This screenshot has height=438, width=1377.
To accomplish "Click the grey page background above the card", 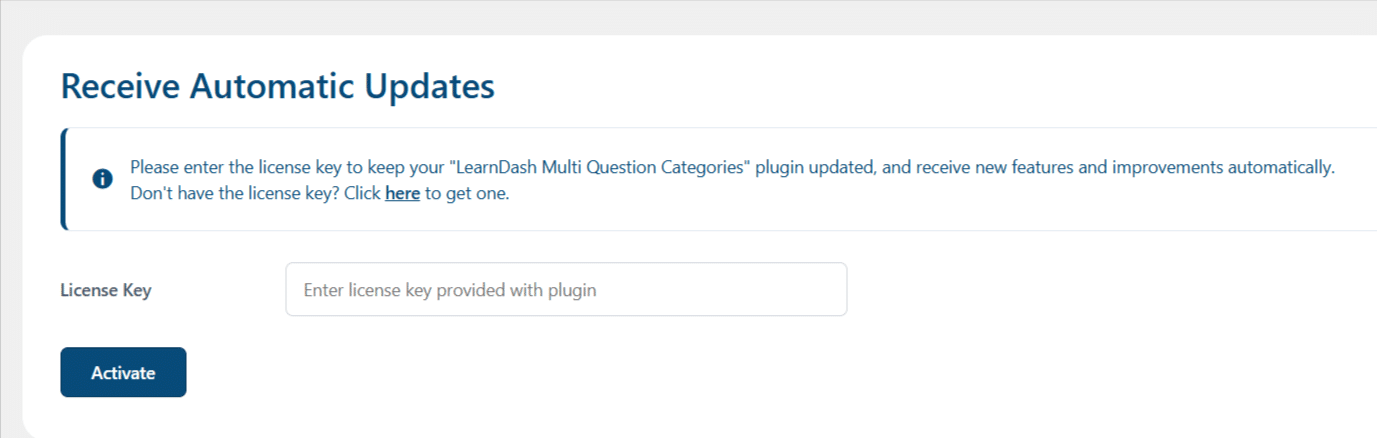I will pyautogui.click(x=688, y=16).
